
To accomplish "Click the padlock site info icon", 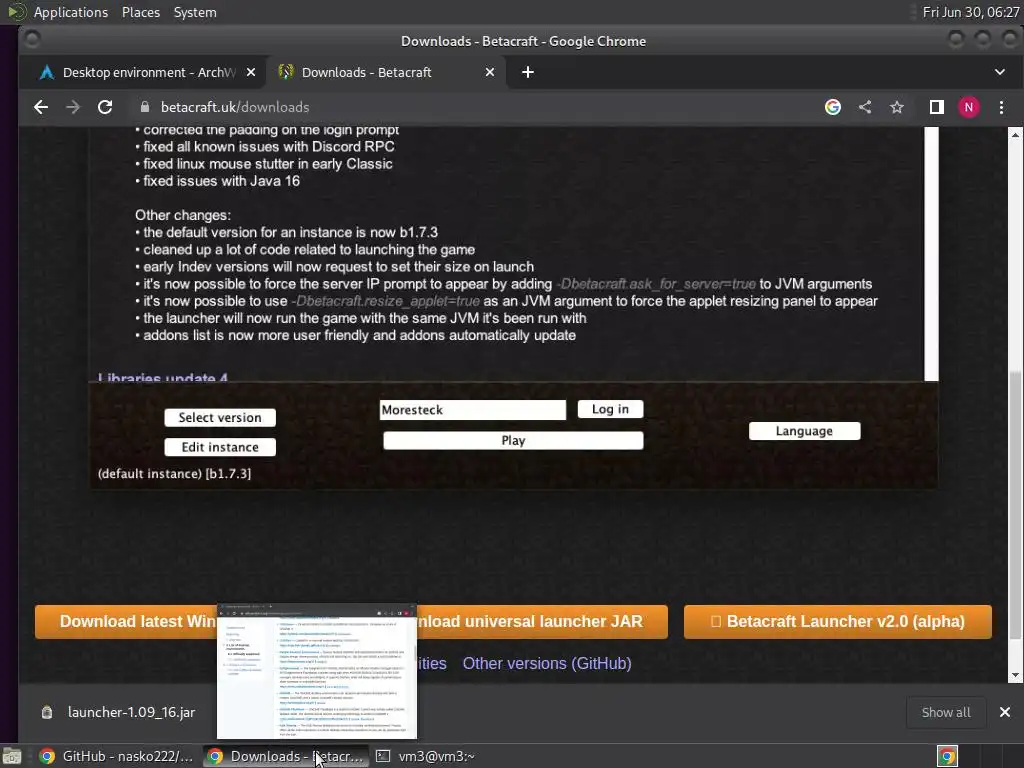I will click(145, 107).
